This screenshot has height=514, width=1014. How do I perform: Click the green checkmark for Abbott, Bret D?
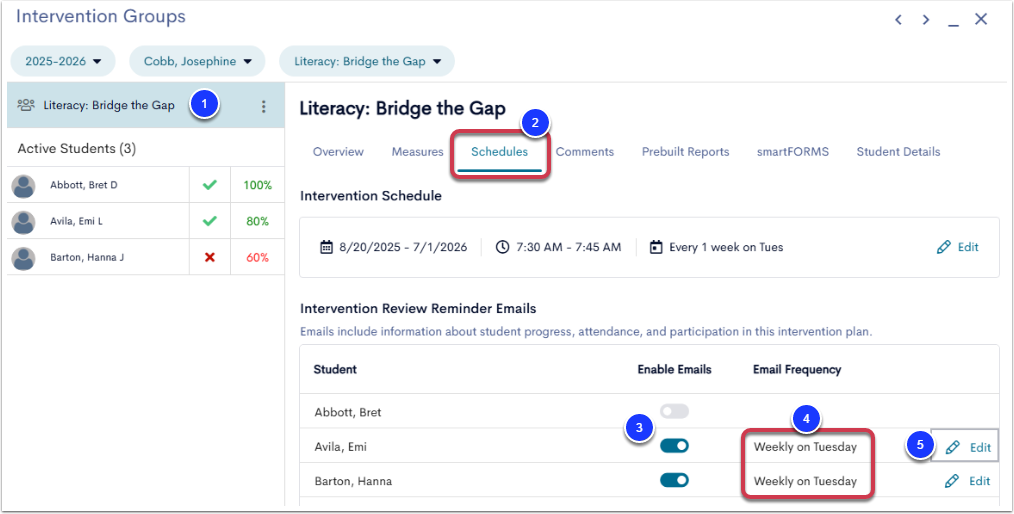[210, 186]
